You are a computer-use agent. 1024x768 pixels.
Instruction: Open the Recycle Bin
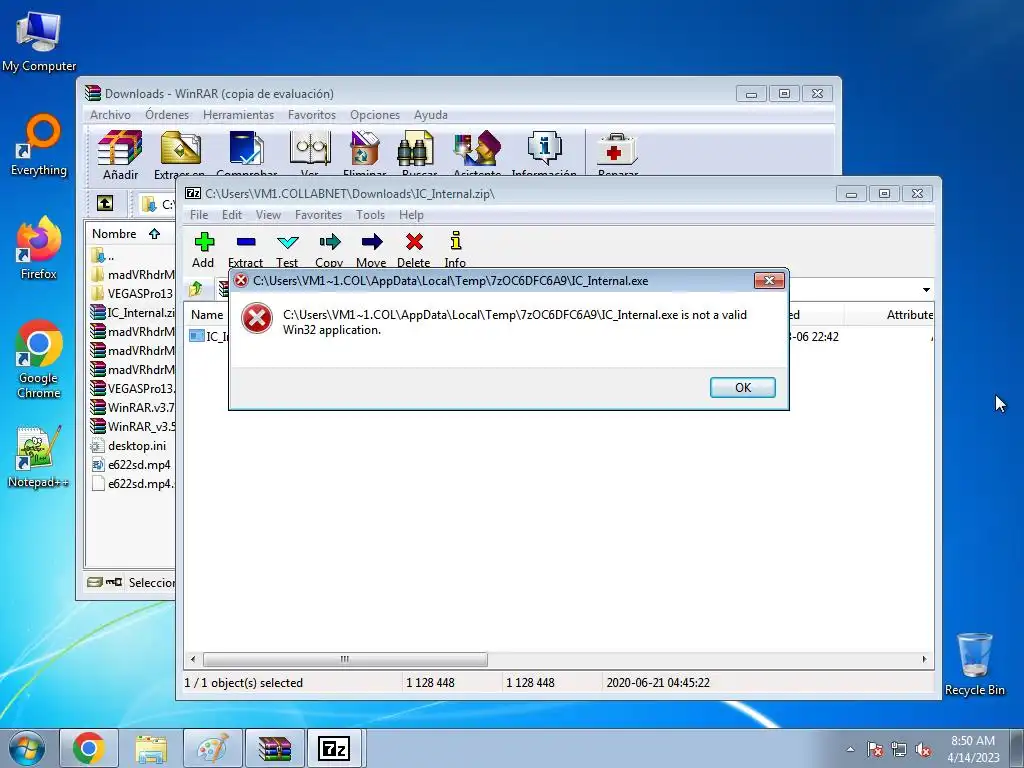point(974,664)
